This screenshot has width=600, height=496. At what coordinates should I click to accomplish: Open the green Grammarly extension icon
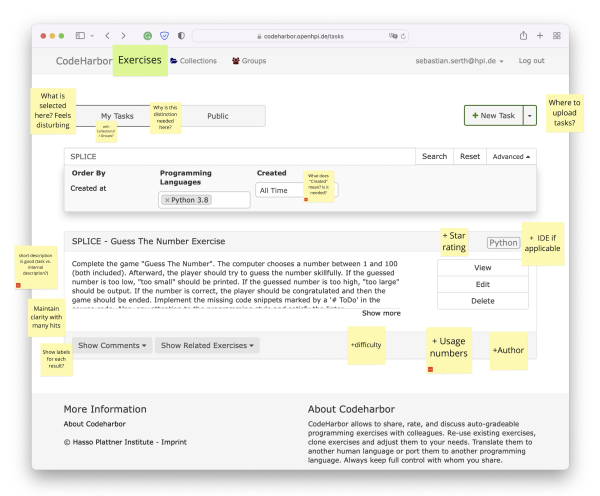coord(147,36)
